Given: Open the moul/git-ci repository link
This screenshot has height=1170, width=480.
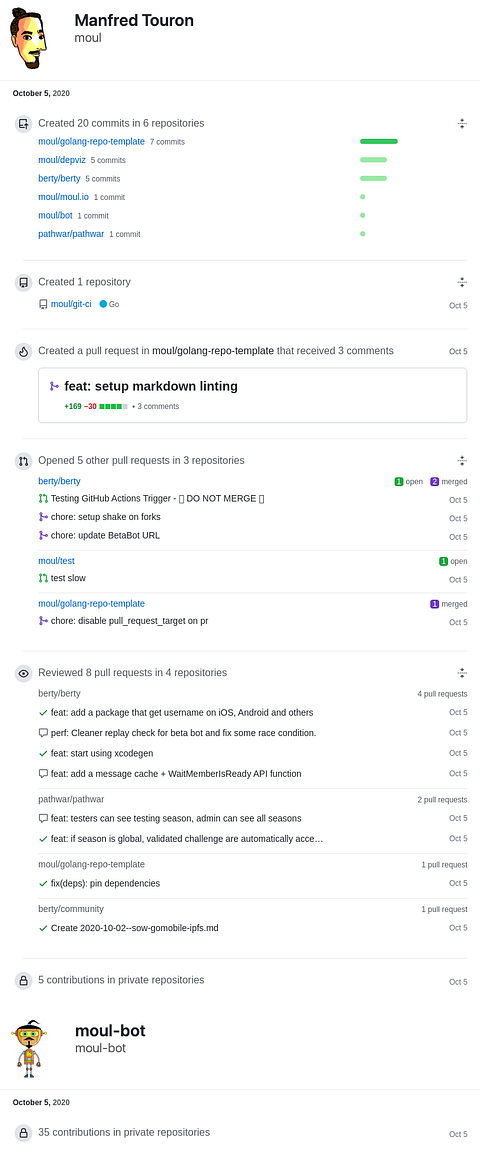Looking at the screenshot, I should coord(71,304).
